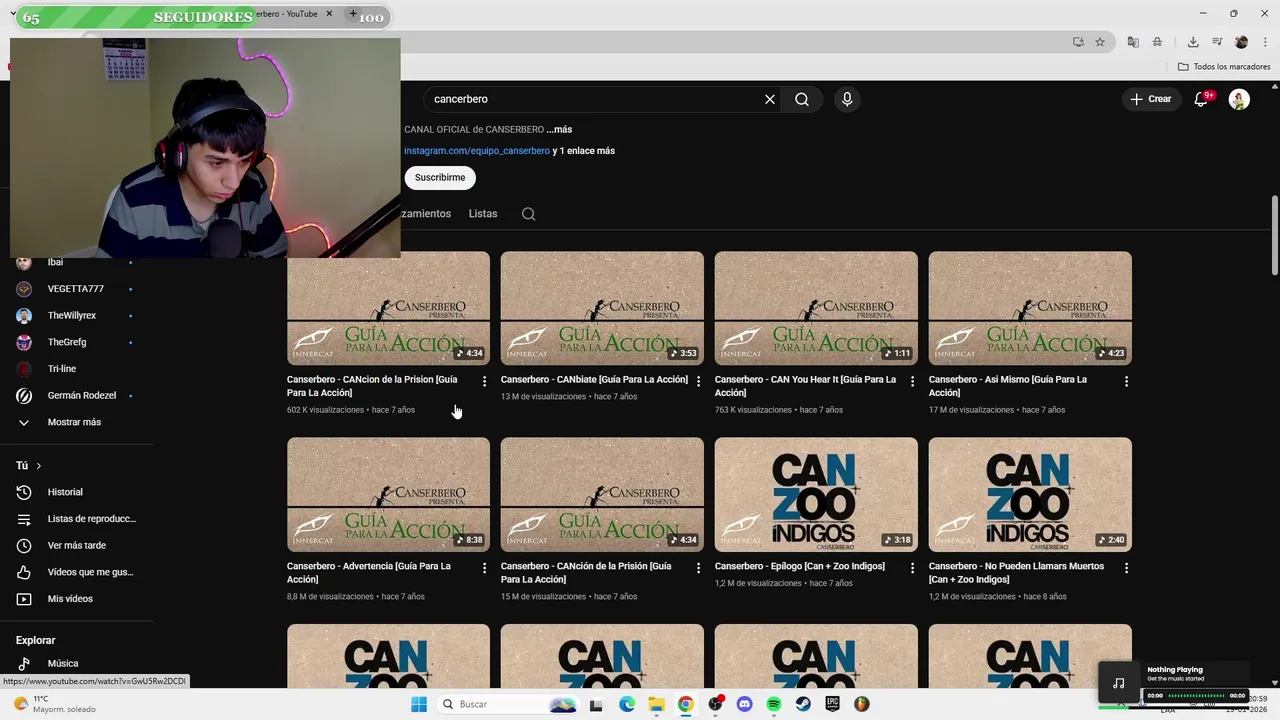Activate voice search microphone
Viewport: 1280px width, 720px height.
point(847,99)
